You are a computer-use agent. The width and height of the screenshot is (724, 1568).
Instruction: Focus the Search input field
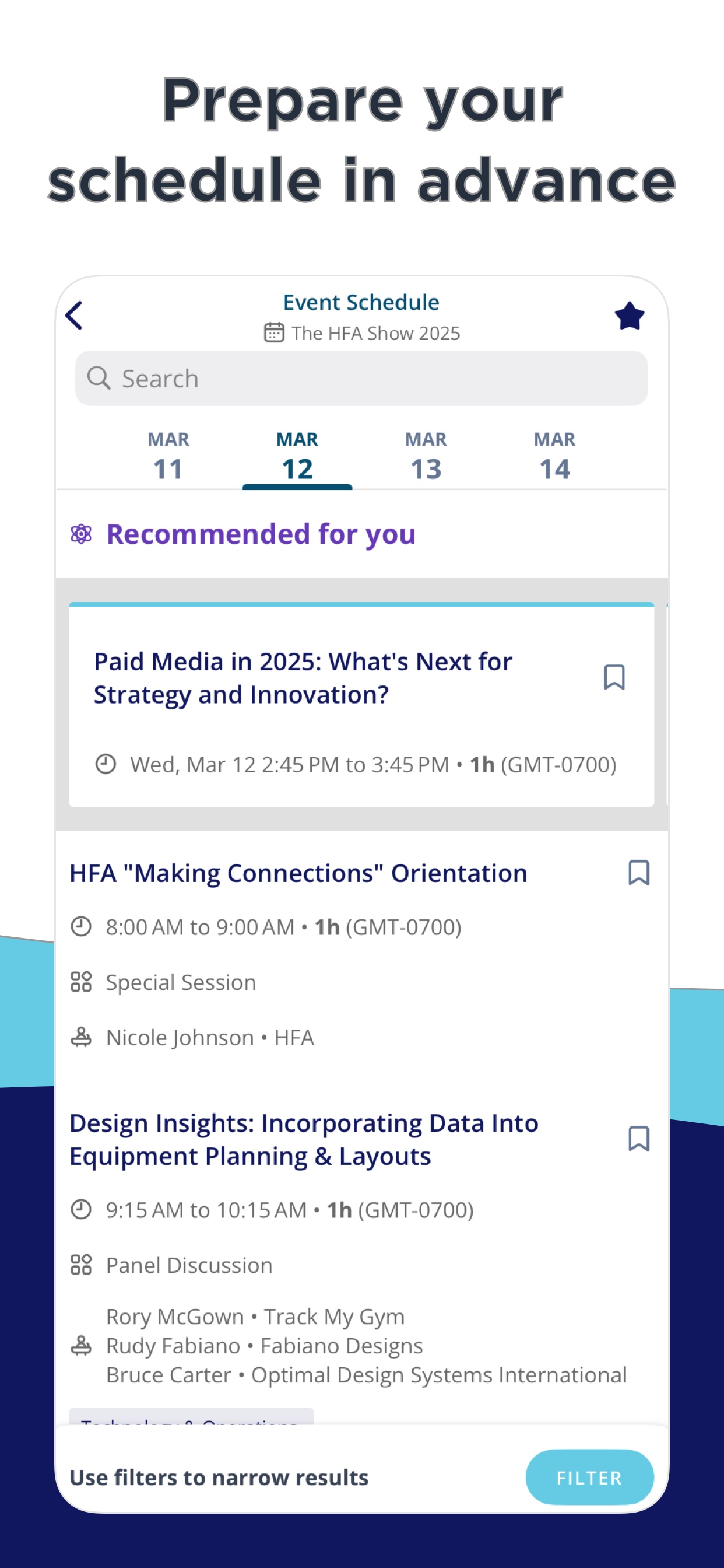point(361,378)
